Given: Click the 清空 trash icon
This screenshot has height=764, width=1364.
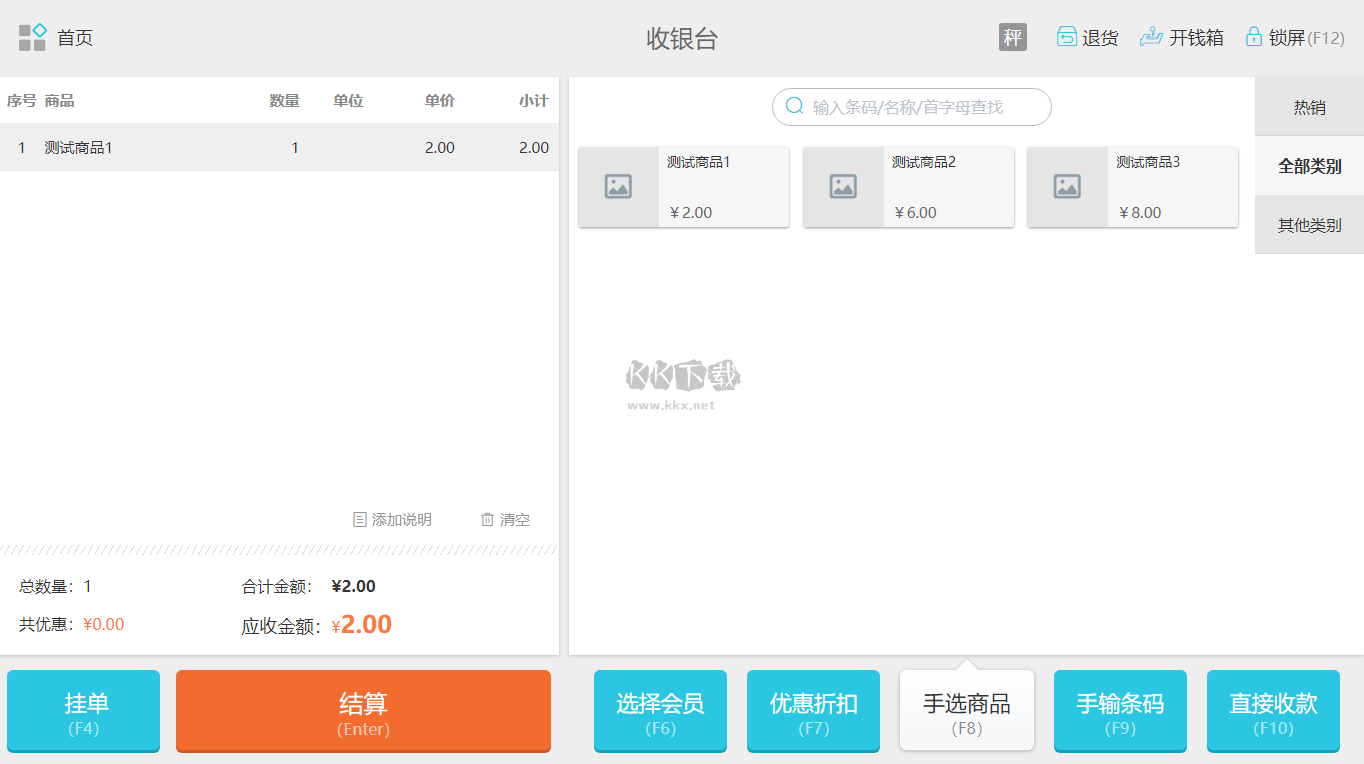Looking at the screenshot, I should click(488, 520).
